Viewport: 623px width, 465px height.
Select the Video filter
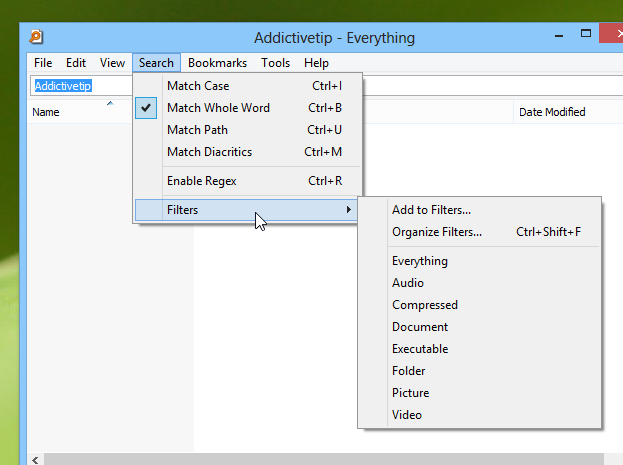[480, 415]
